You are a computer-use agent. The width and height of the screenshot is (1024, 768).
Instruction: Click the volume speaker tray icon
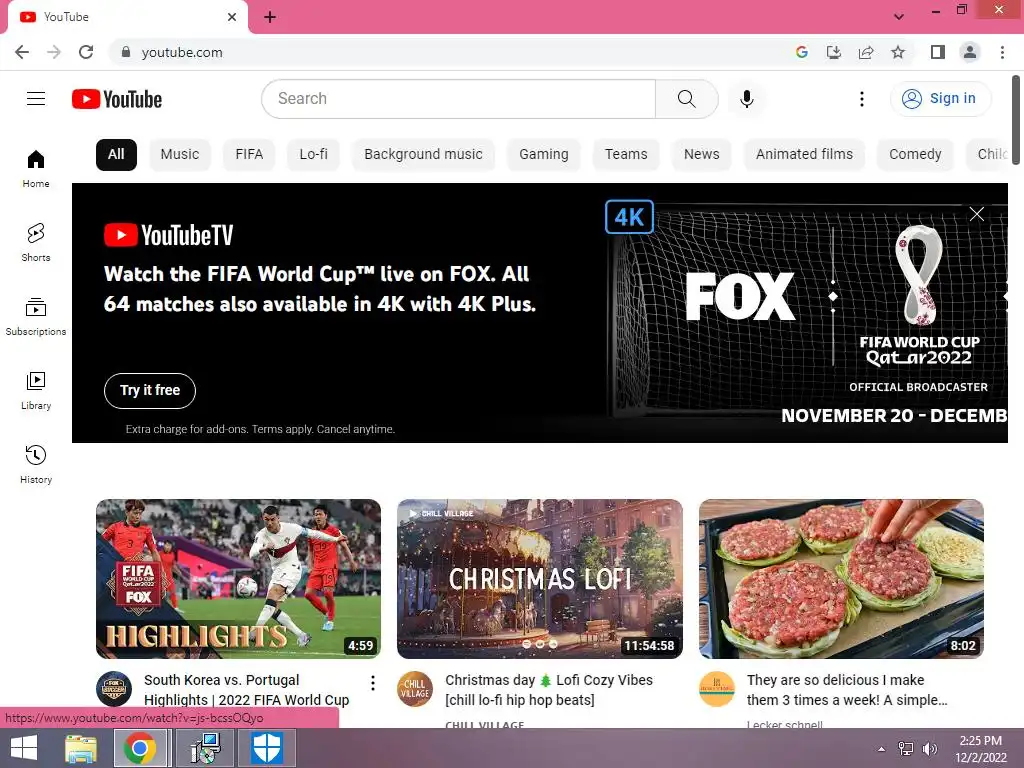[x=929, y=749]
